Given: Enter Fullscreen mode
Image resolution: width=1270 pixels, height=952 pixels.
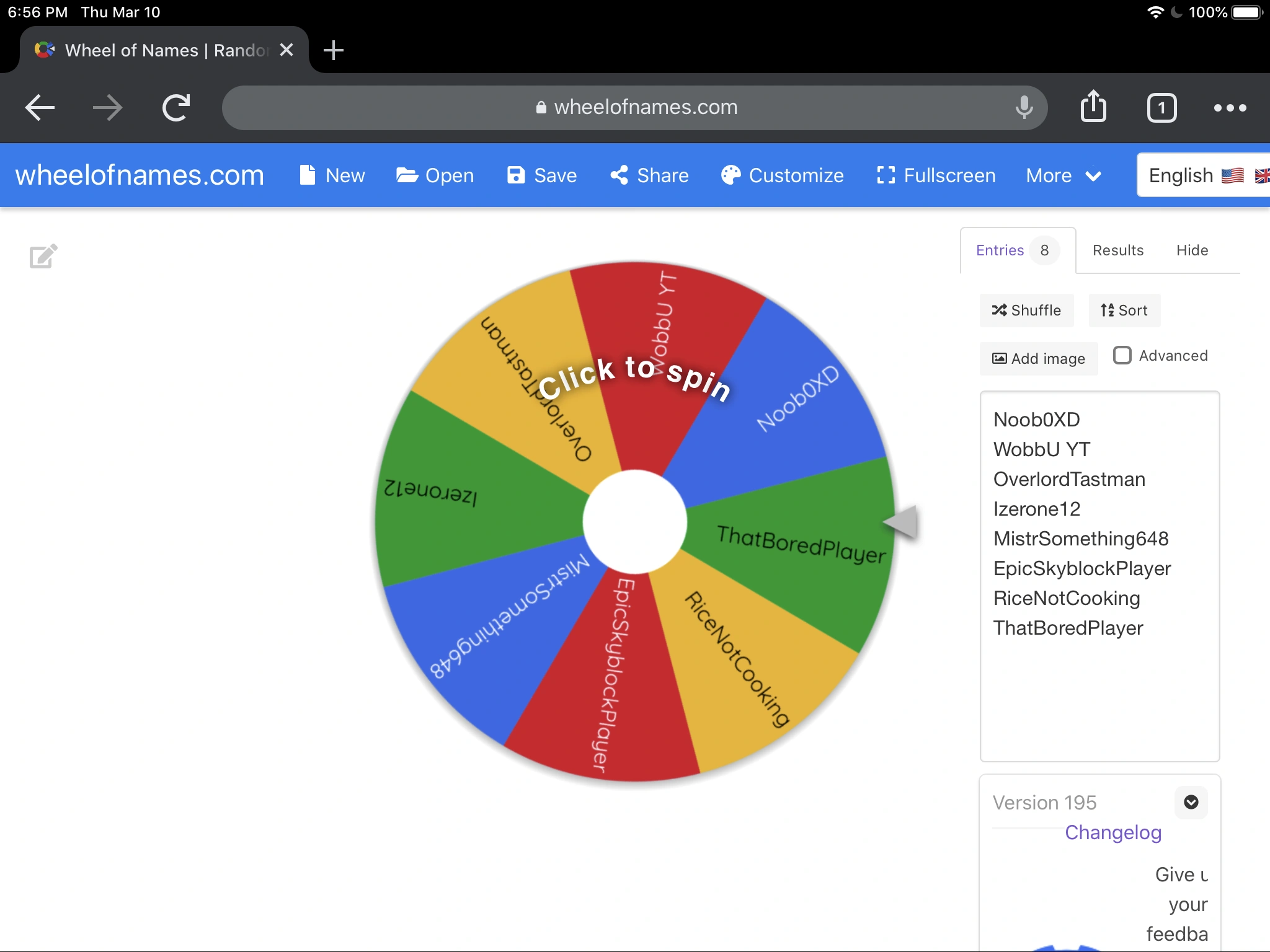Looking at the screenshot, I should [x=935, y=175].
